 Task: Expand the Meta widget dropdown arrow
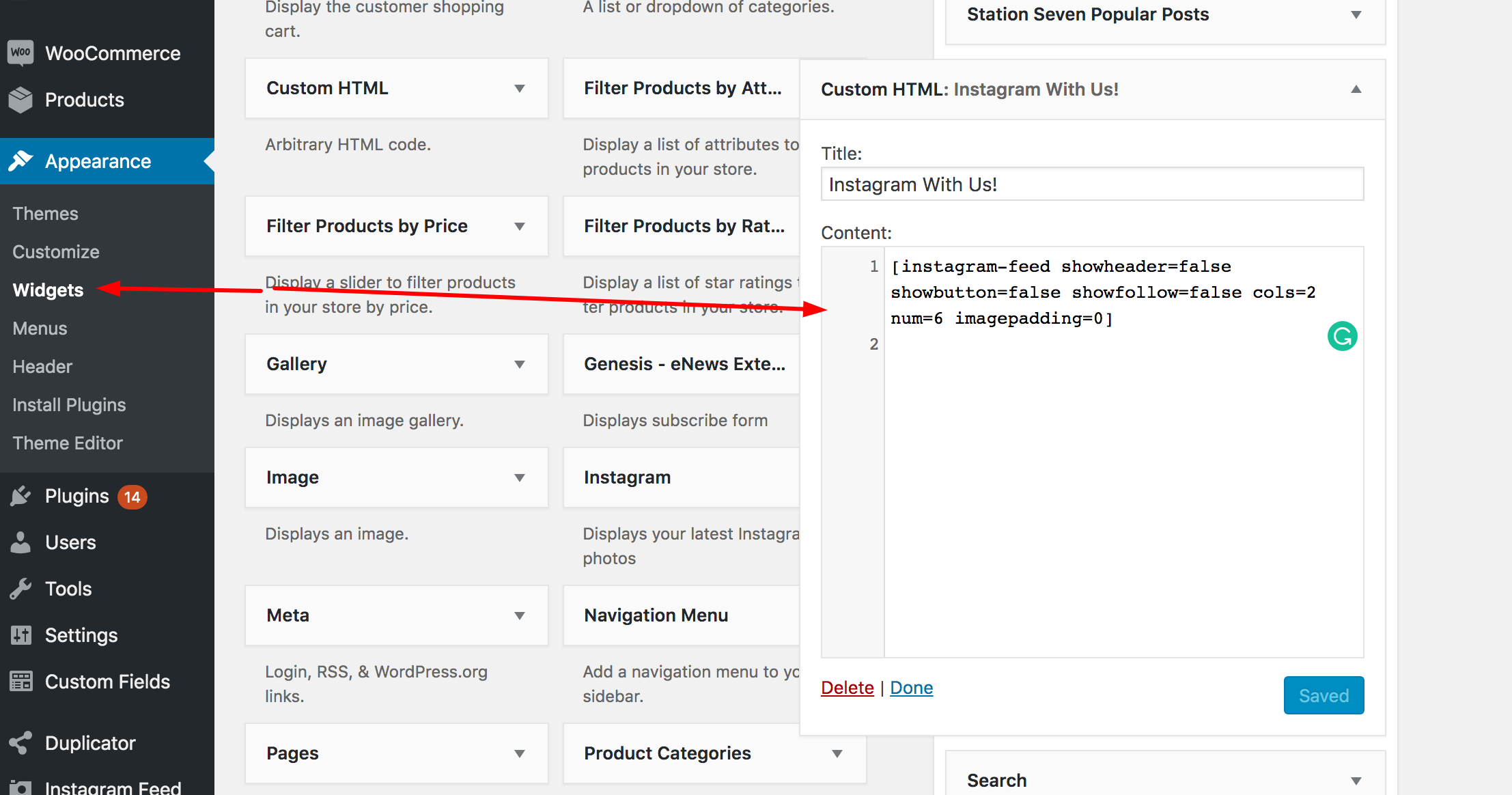(520, 615)
